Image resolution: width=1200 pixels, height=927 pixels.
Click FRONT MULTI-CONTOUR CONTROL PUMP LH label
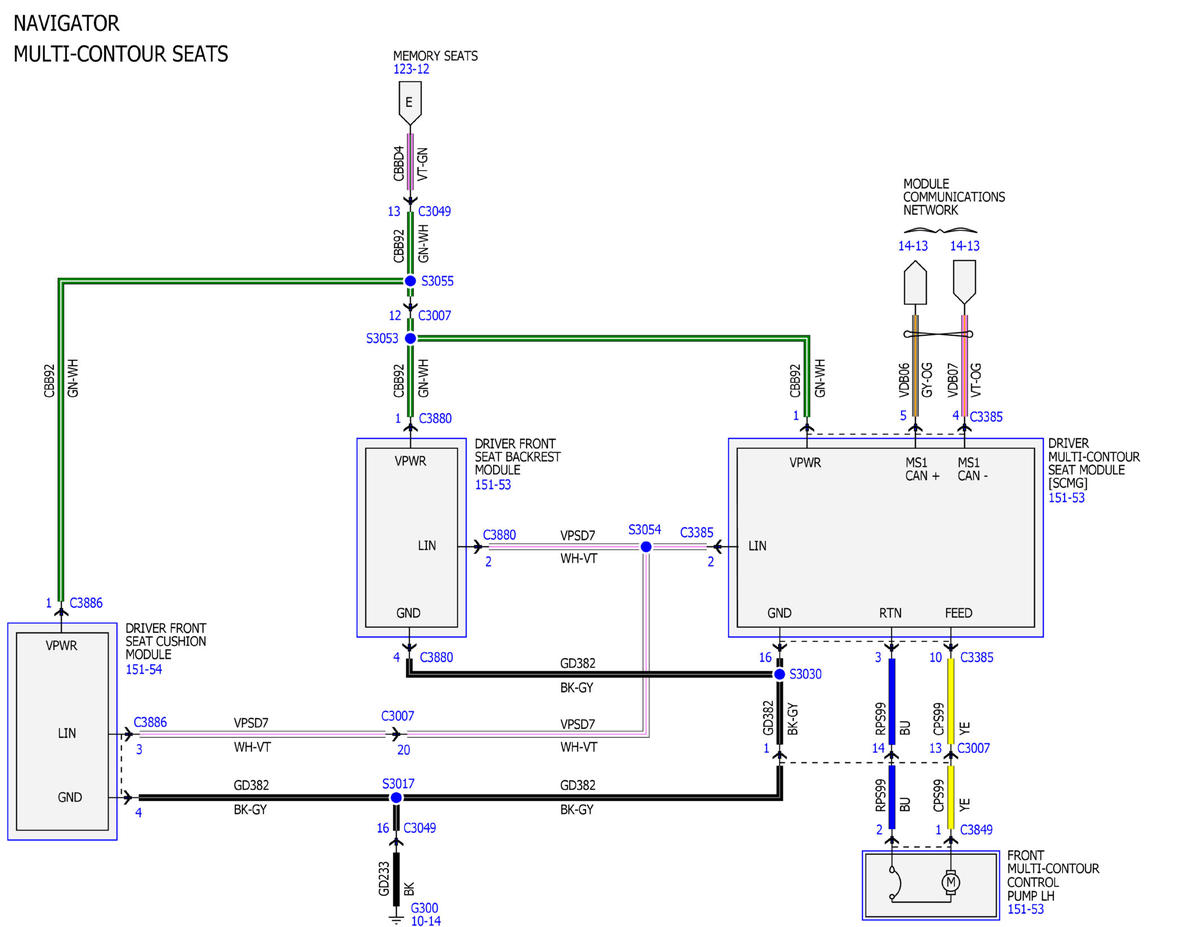coord(1053,875)
